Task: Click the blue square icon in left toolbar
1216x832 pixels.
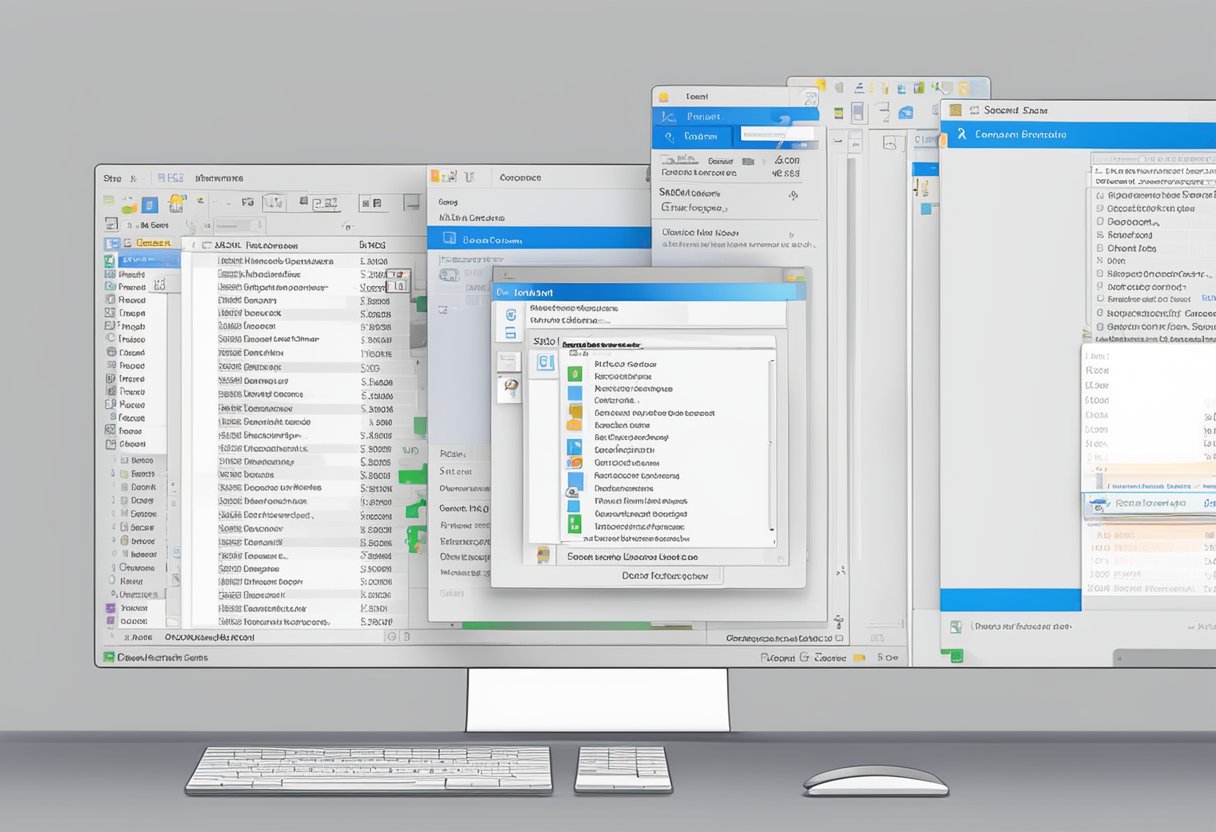Action: [150, 205]
